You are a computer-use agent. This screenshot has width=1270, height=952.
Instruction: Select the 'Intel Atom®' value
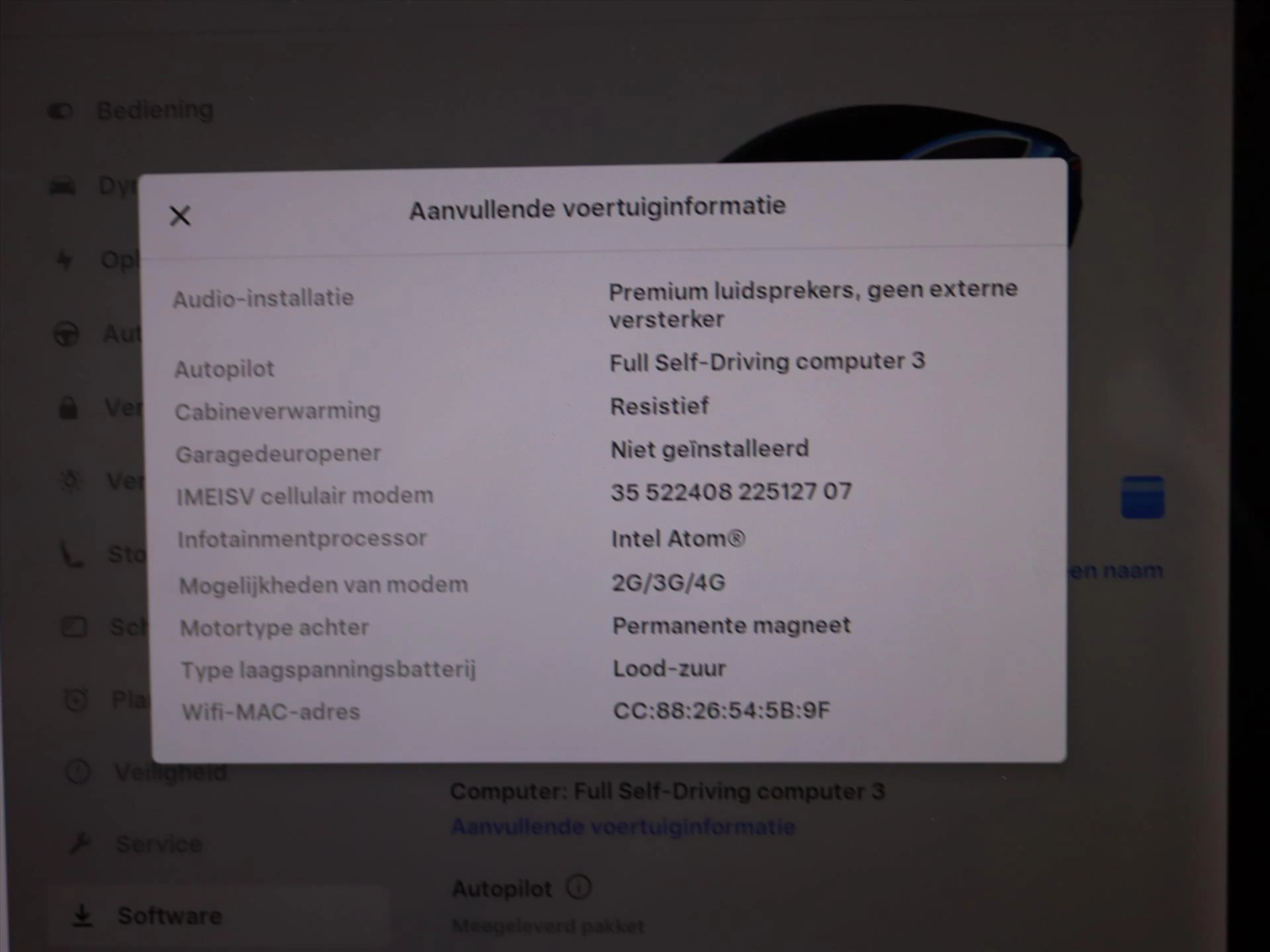(x=678, y=539)
